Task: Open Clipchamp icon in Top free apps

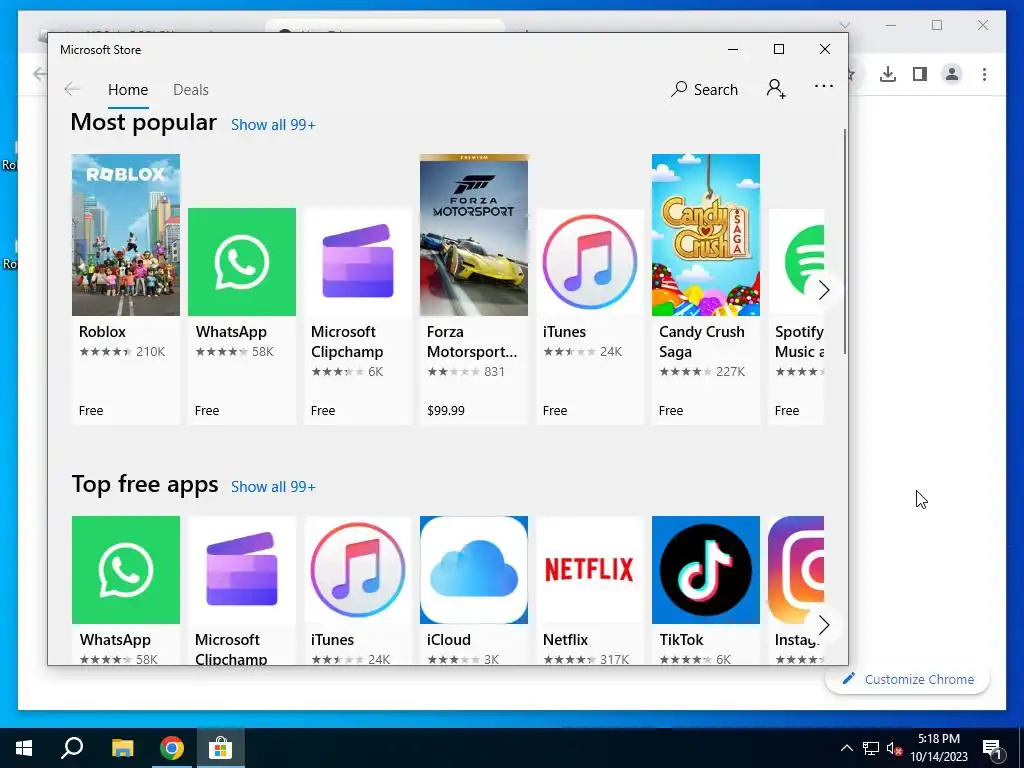Action: click(242, 570)
